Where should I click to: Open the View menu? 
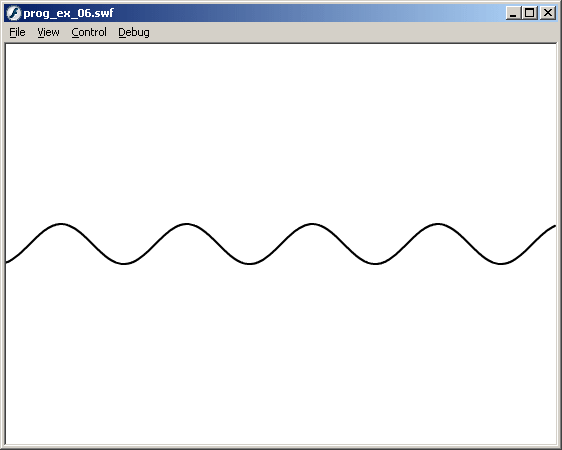[48, 32]
